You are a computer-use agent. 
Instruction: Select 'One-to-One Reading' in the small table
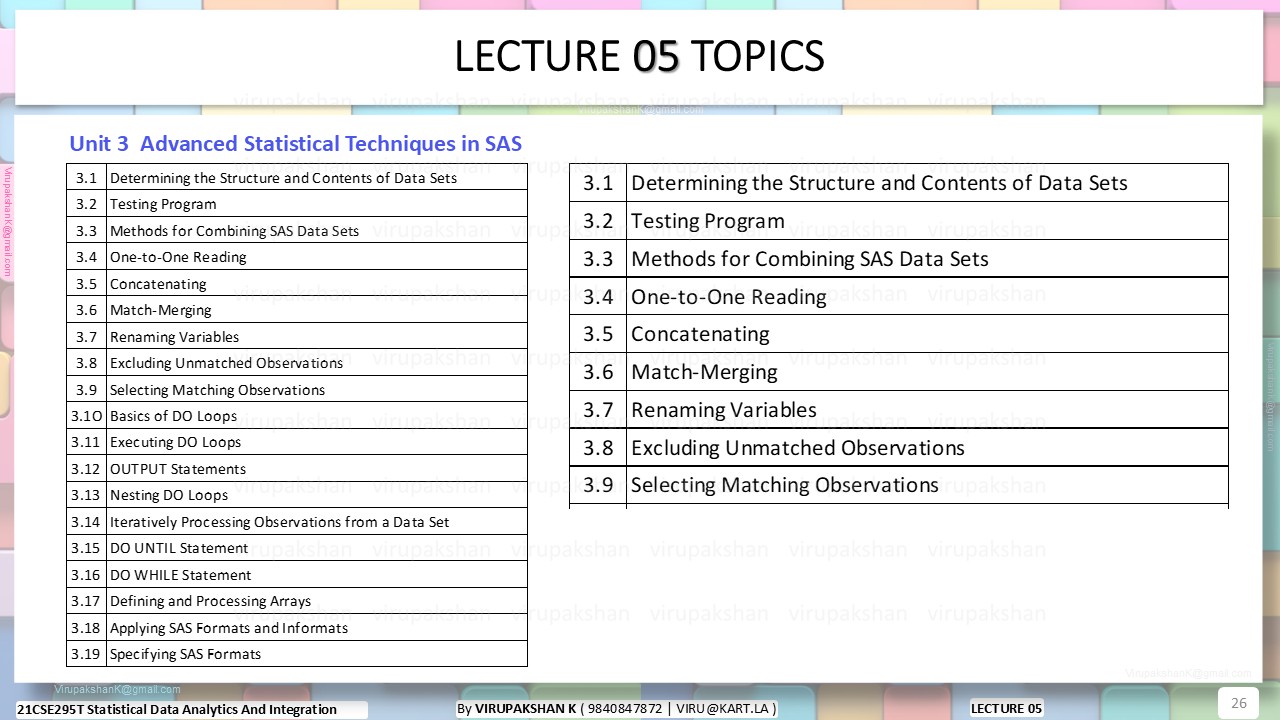[x=178, y=257]
